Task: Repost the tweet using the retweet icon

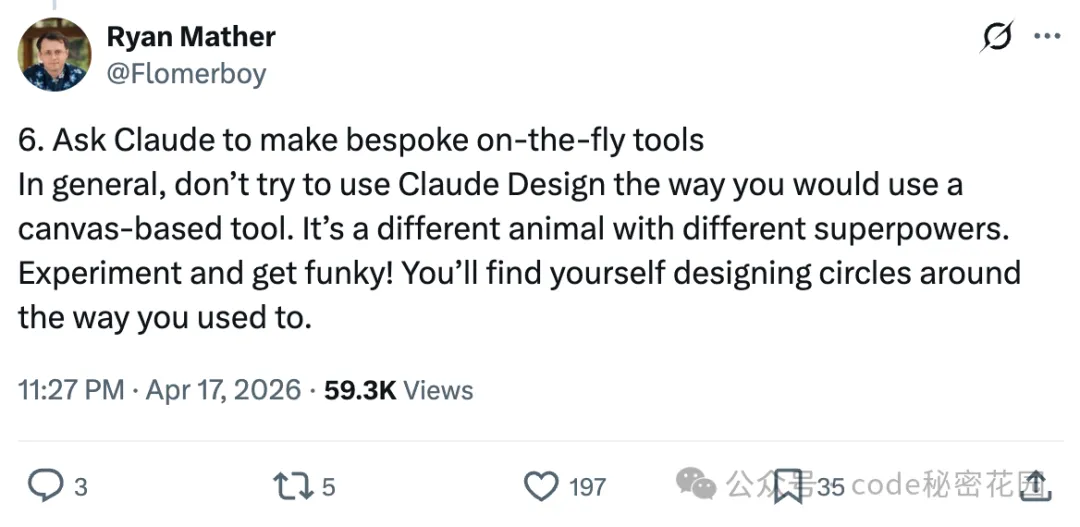Action: tap(291, 486)
